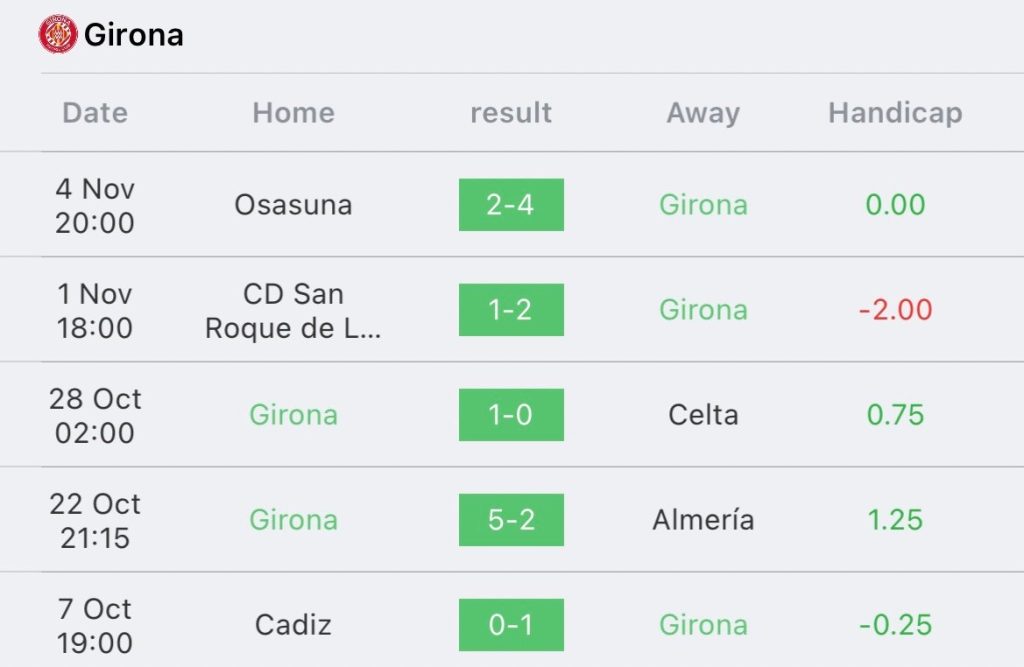Click the 1.25 handicap value

895,520
